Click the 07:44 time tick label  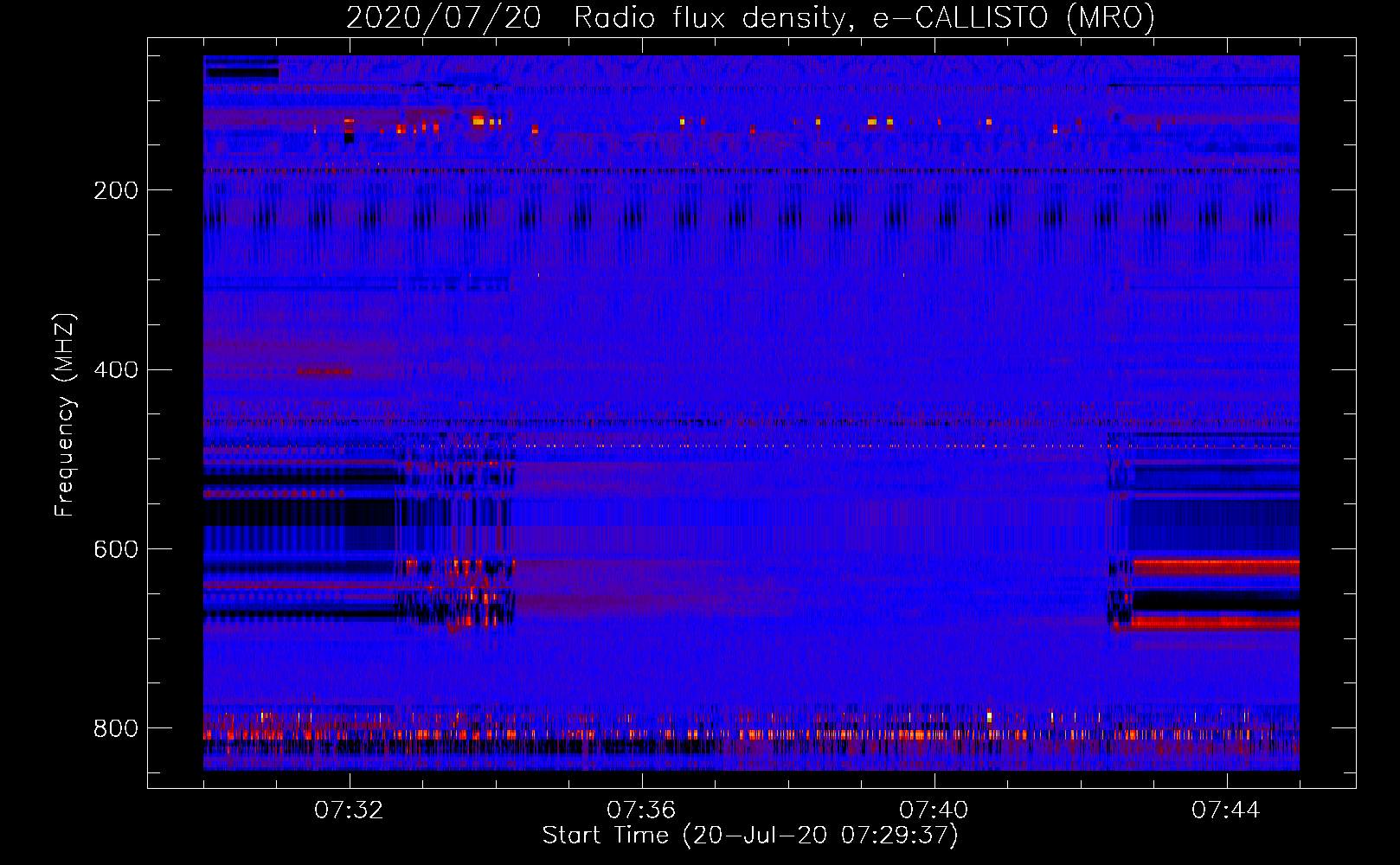1226,811
